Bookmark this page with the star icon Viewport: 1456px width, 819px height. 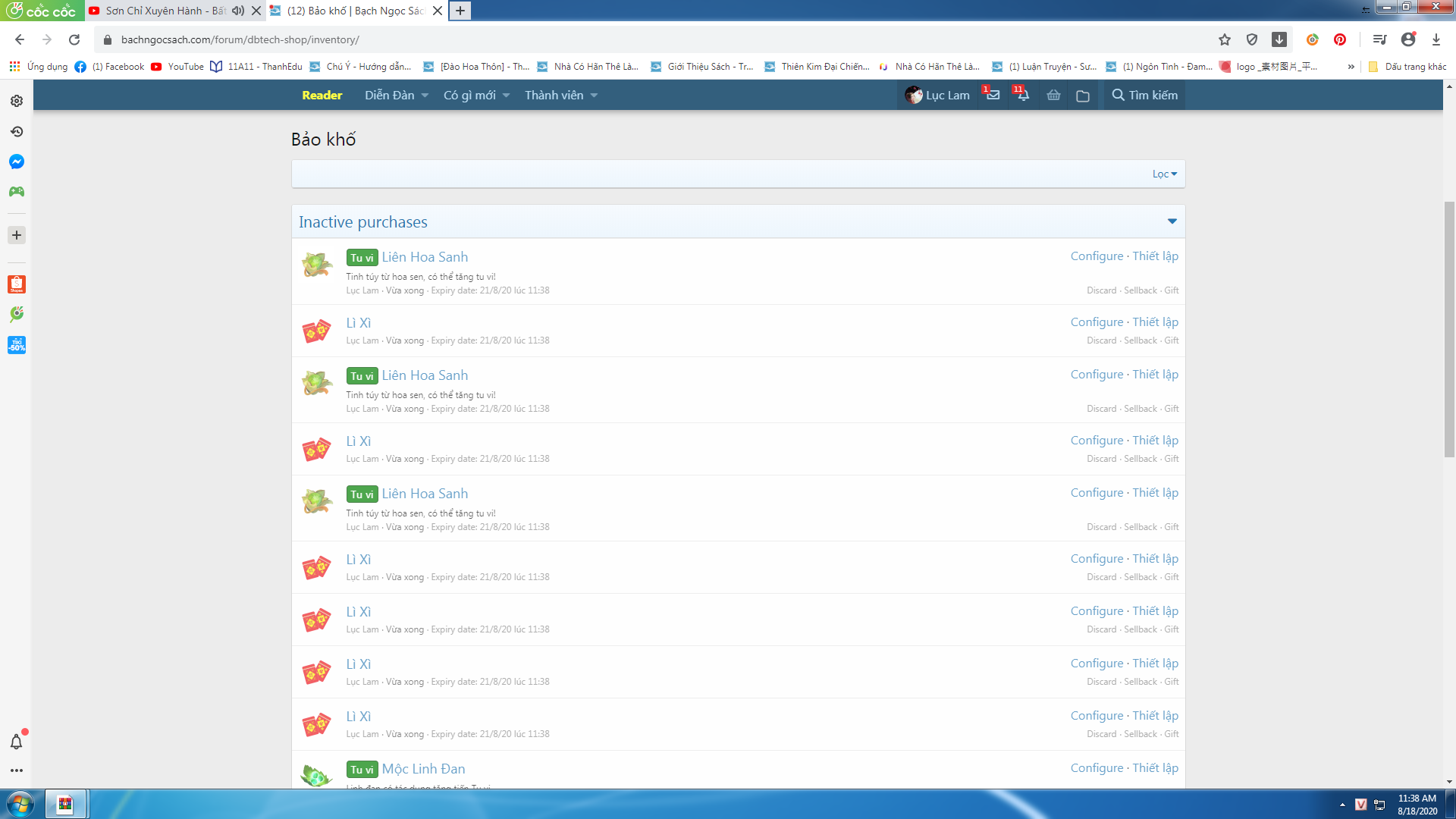click(1225, 39)
